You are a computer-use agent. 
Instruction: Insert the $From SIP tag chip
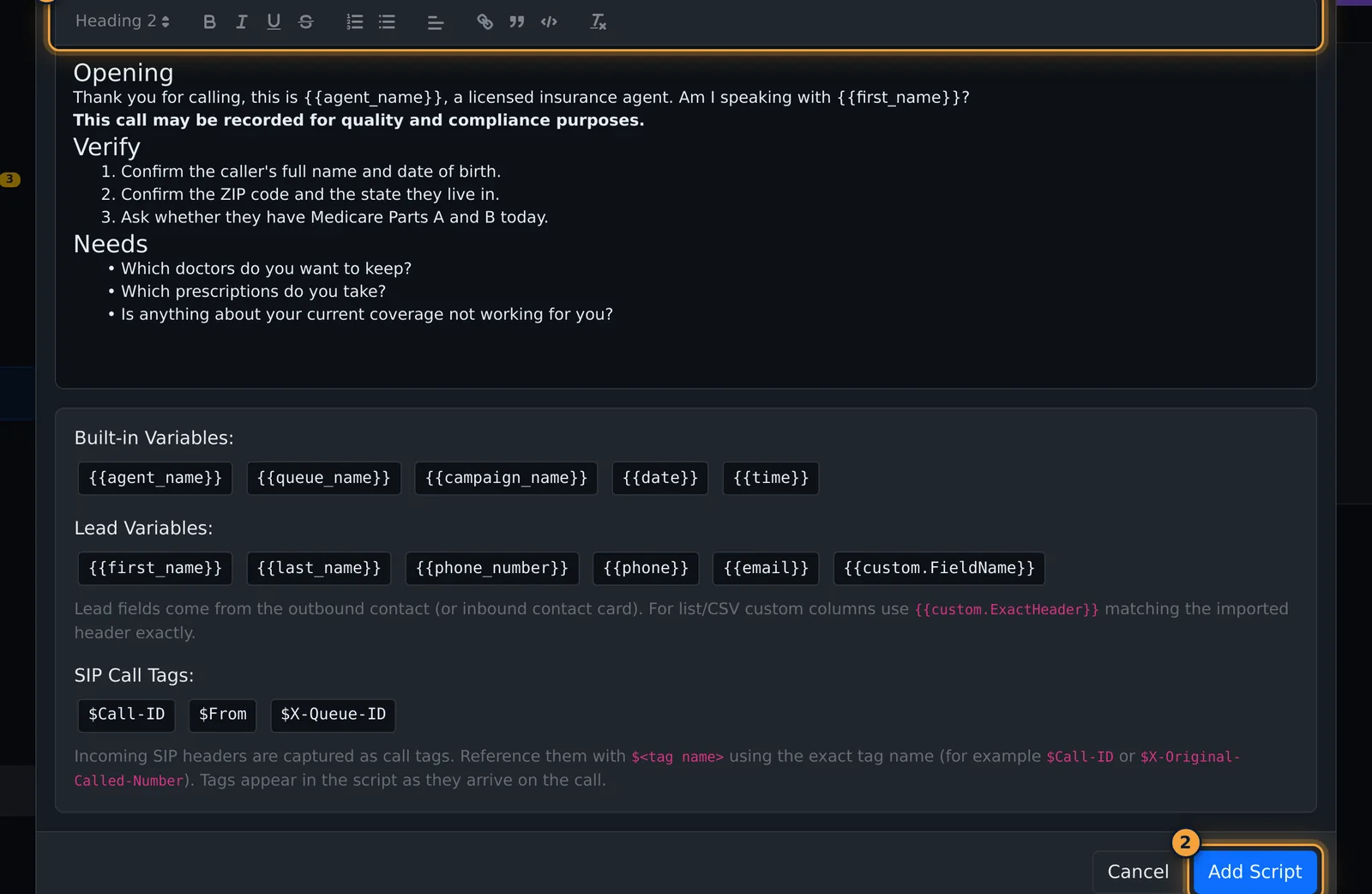click(222, 715)
